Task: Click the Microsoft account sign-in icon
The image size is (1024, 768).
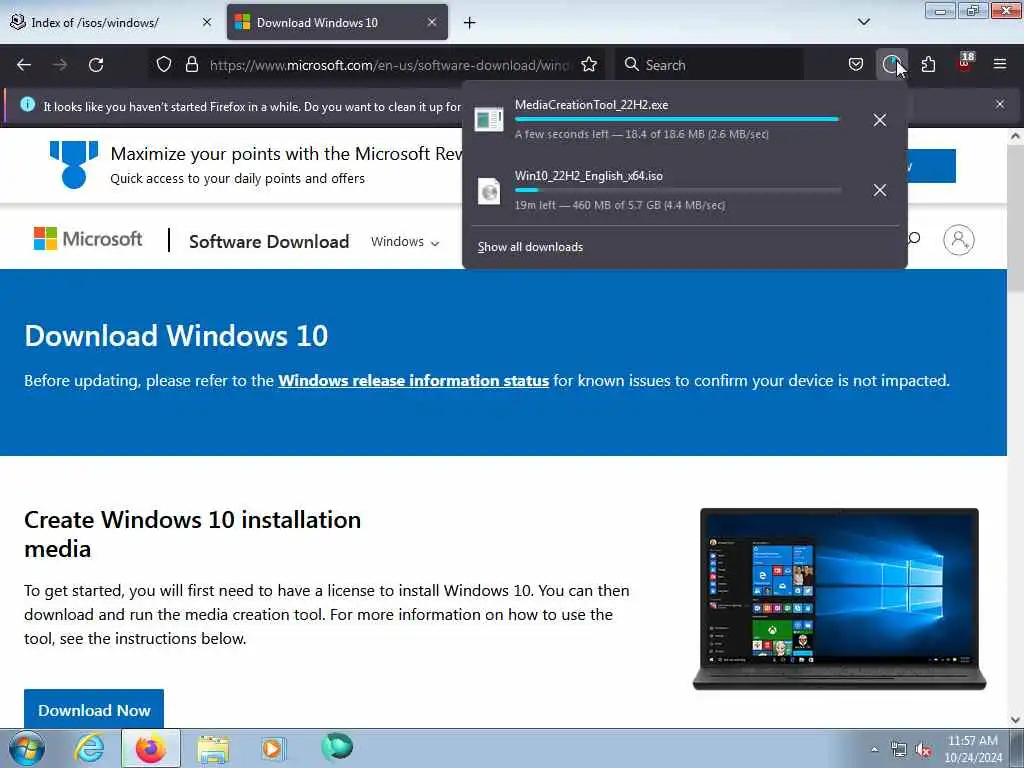Action: 959,240
